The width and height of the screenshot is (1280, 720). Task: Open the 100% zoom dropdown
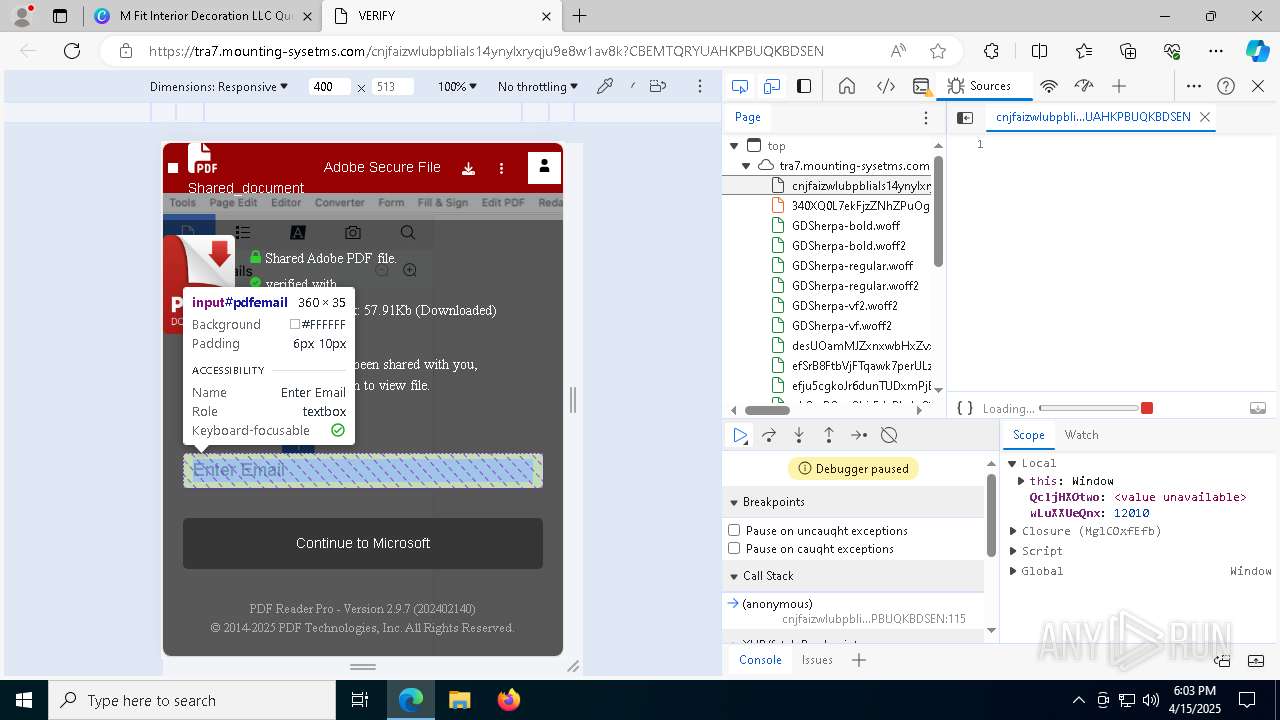point(457,87)
